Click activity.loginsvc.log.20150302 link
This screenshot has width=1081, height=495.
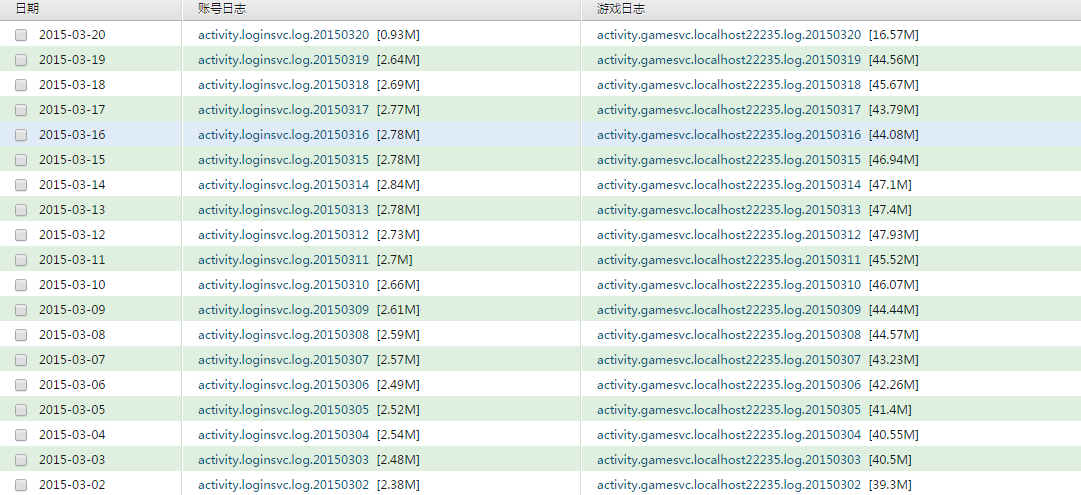283,484
